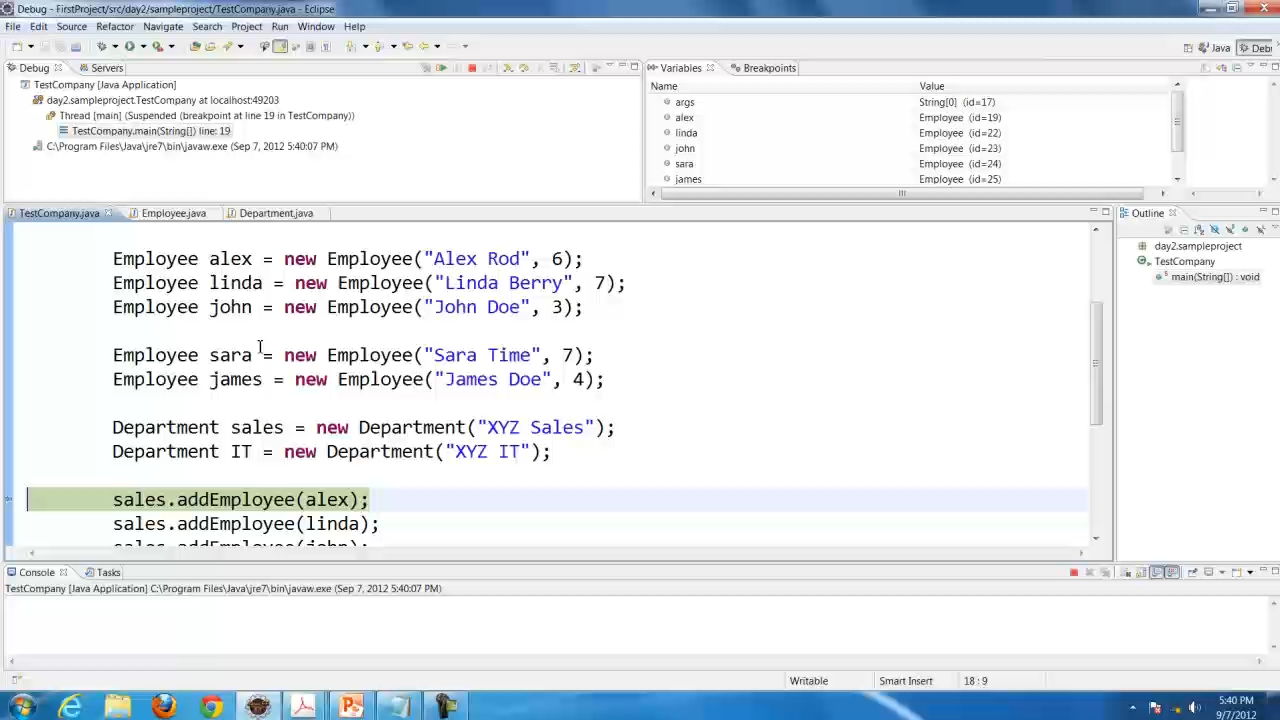Click the Hide Static members icon in Outline
This screenshot has height=720, width=1280.
click(1230, 230)
